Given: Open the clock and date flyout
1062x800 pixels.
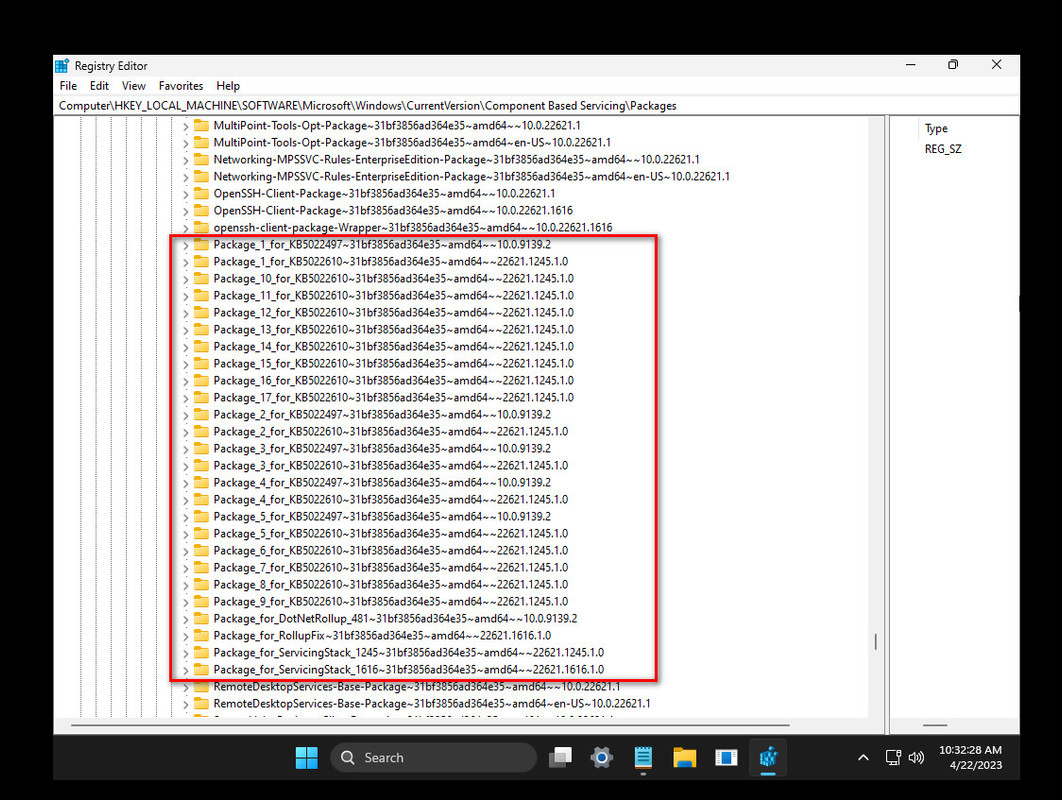Looking at the screenshot, I should [x=970, y=757].
